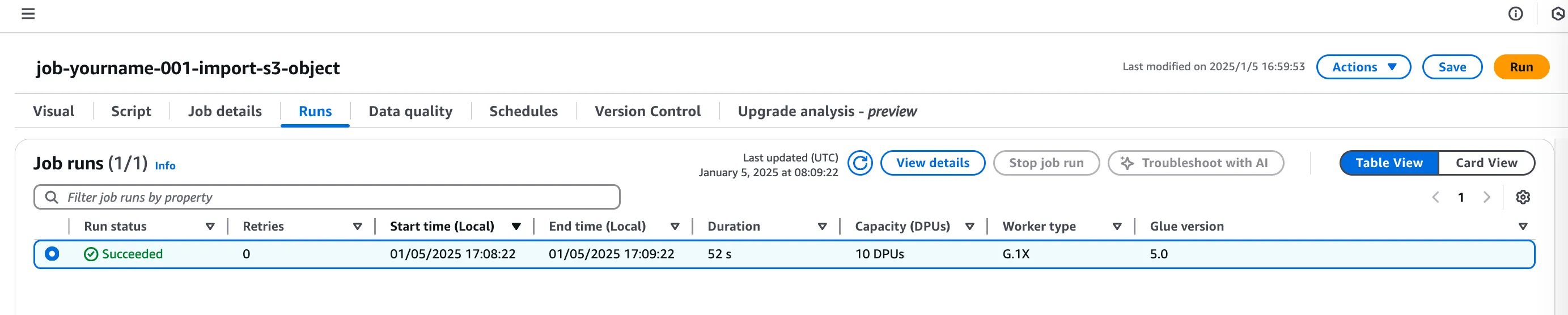
Task: Switch to Table View
Action: pyautogui.click(x=1388, y=163)
